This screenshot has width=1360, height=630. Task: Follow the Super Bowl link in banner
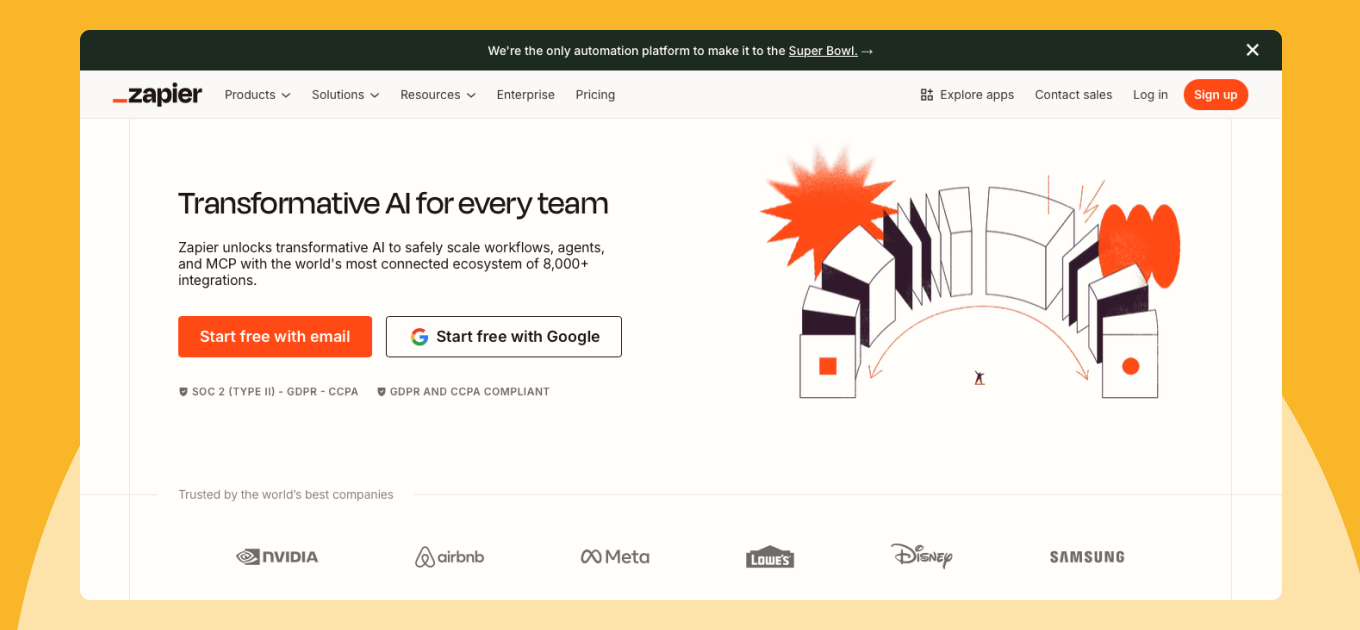[x=823, y=51]
